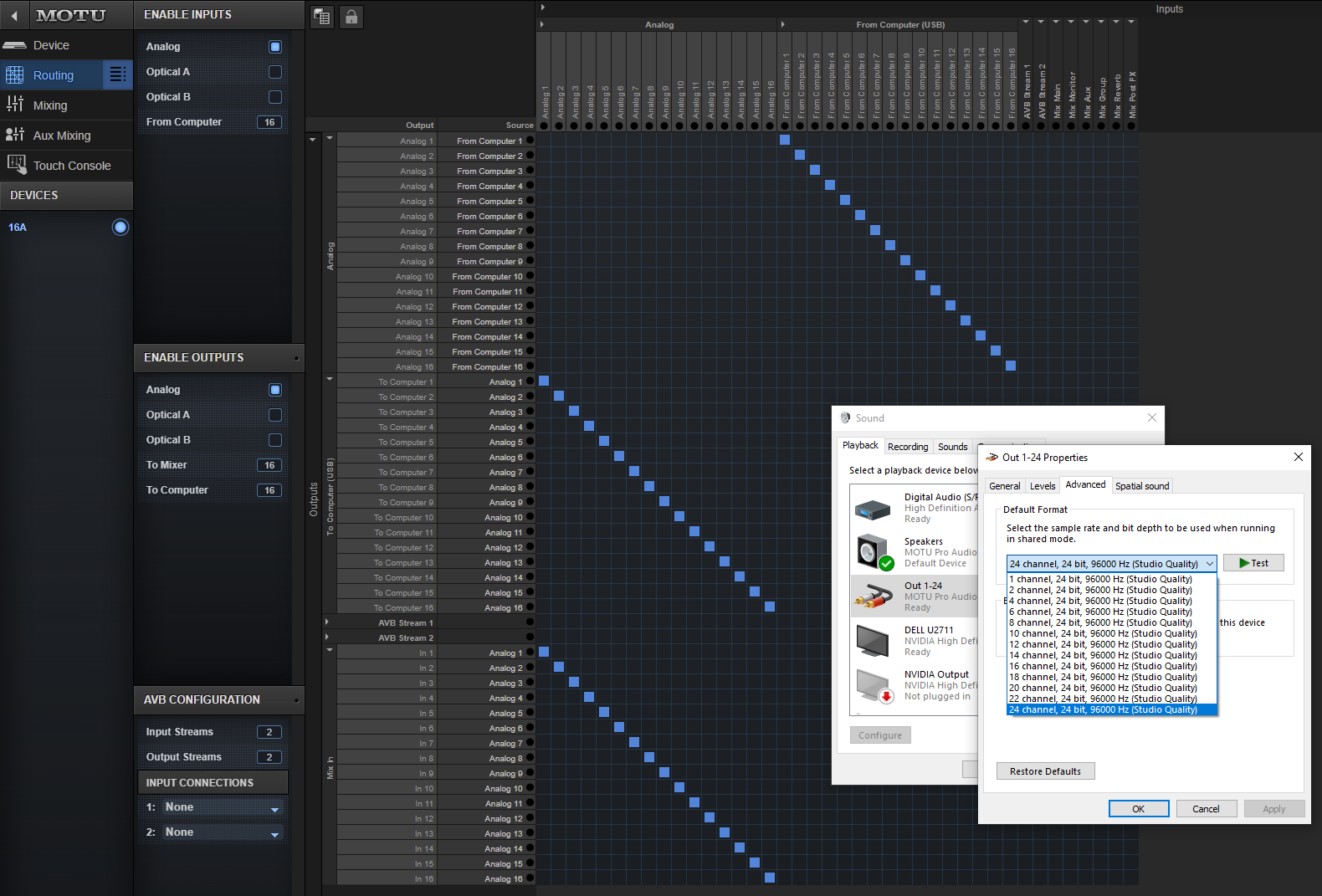Open the Default Format combo box

tap(1111, 564)
